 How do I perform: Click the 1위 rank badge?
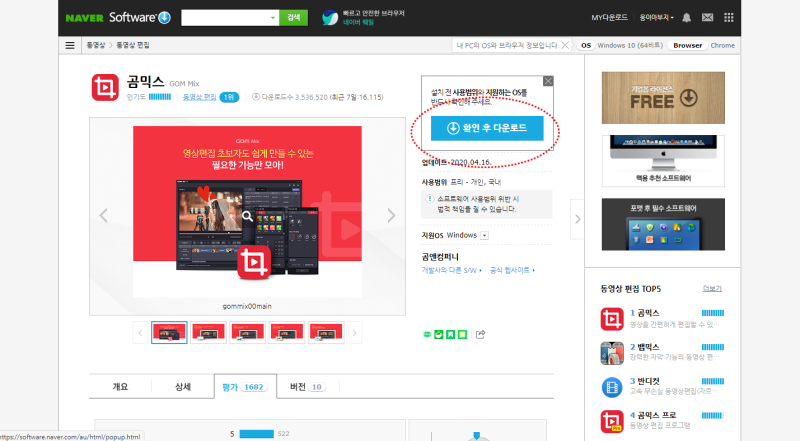tap(229, 97)
